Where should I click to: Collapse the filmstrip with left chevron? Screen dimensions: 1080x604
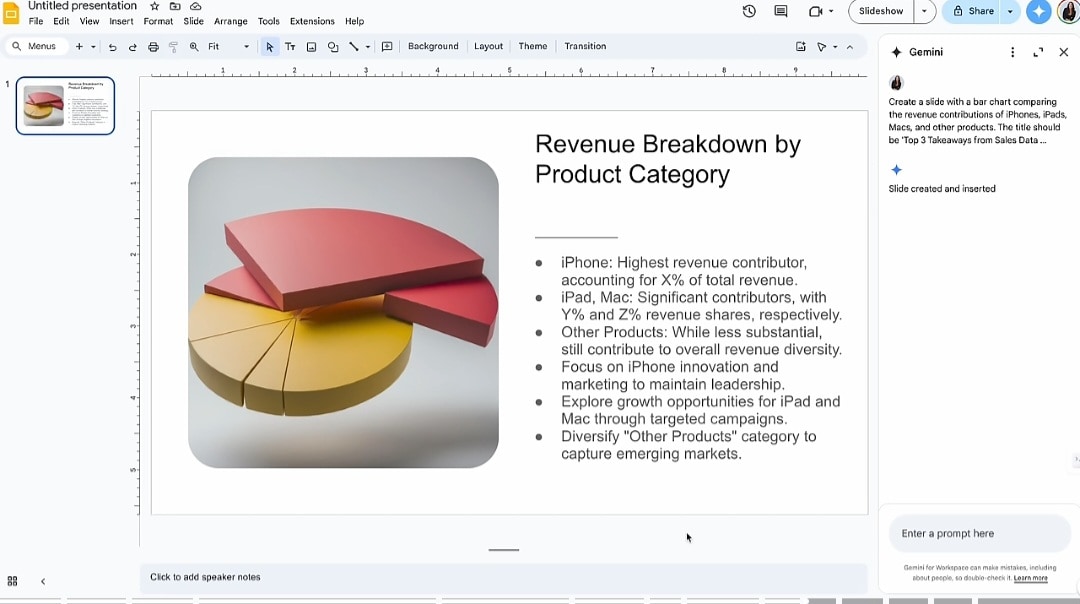(43, 581)
